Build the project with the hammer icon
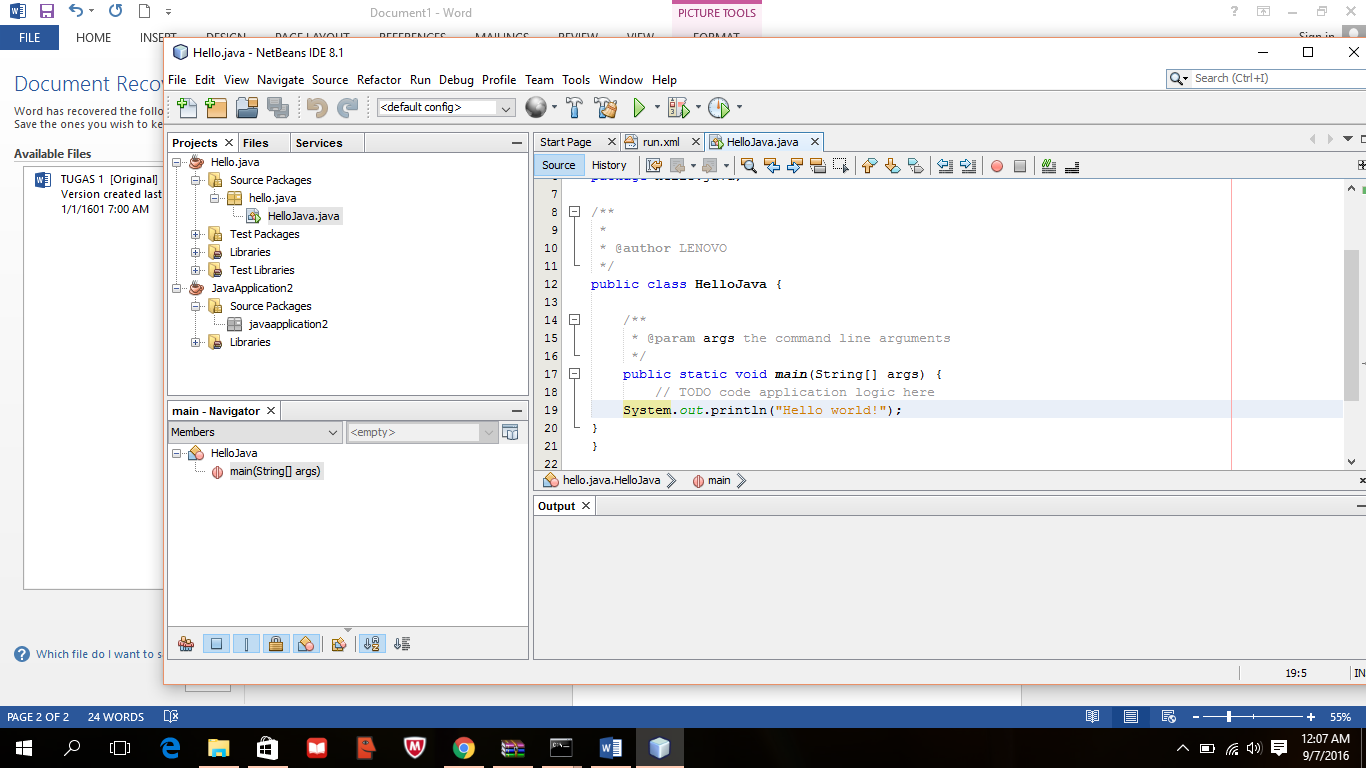Viewport: 1366px width, 768px height. pos(575,107)
